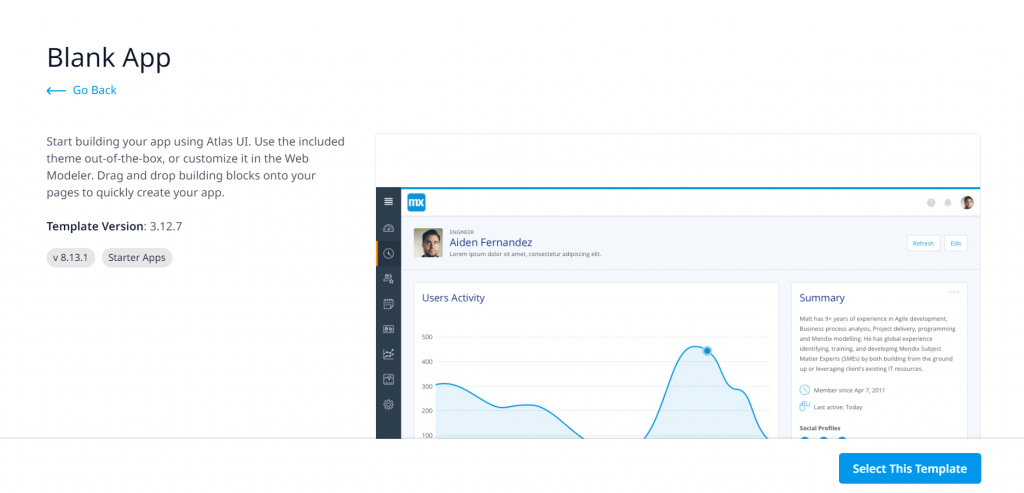Click the ENGINEER label above the name
The width and height of the screenshot is (1024, 493).
[x=462, y=232]
